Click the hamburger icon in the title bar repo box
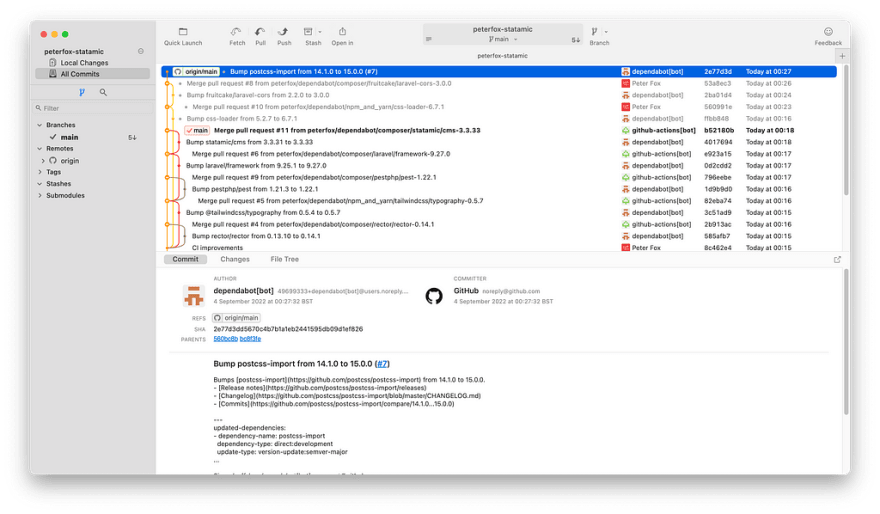The height and width of the screenshot is (514, 880). (x=429, y=39)
